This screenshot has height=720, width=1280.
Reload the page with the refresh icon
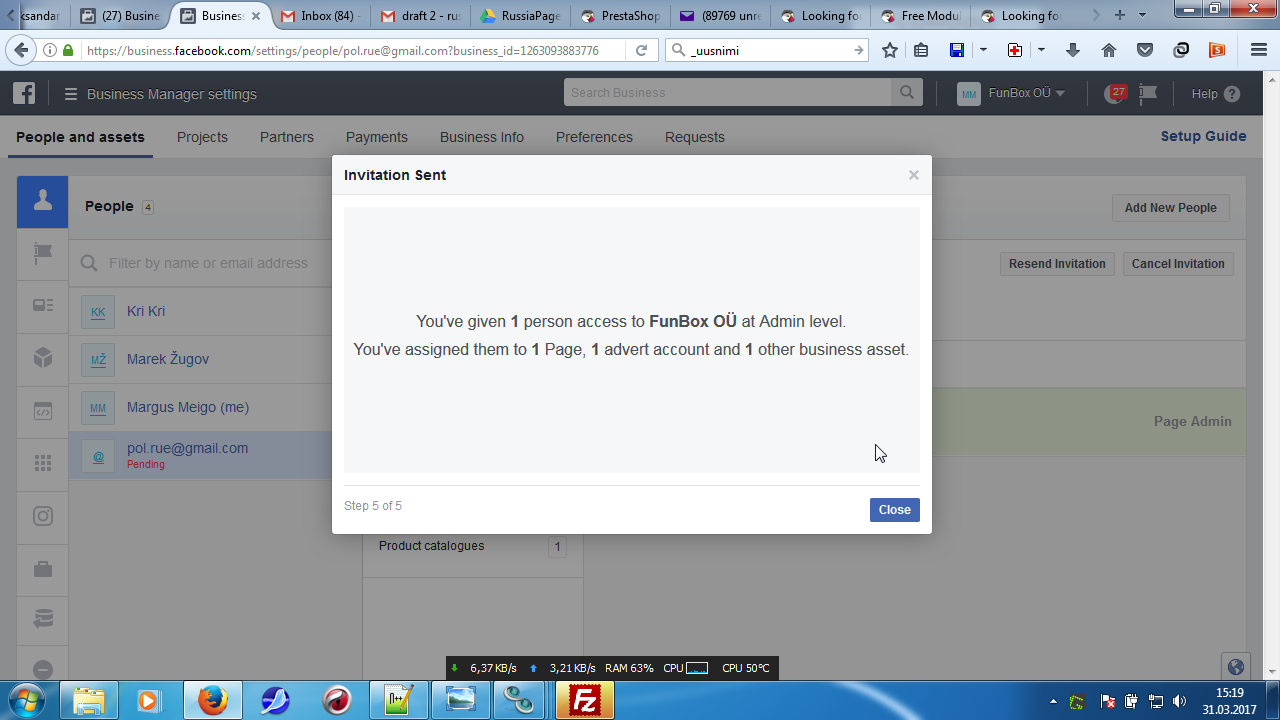pos(642,50)
